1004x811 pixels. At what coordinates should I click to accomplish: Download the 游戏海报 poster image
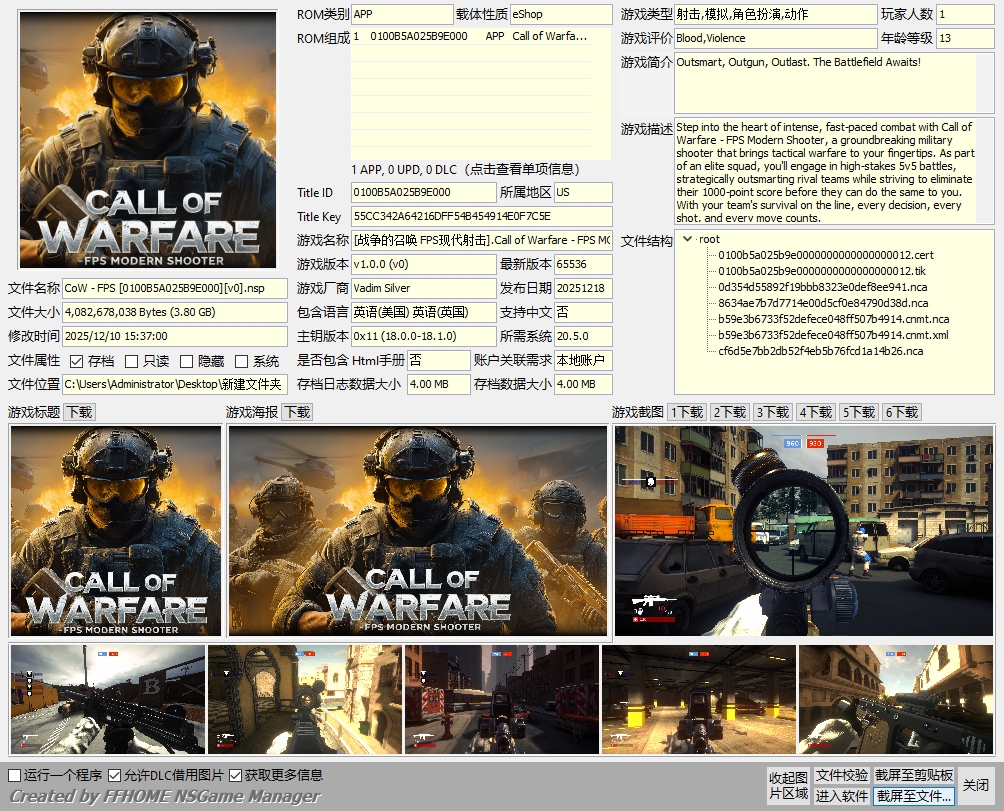pyautogui.click(x=297, y=412)
